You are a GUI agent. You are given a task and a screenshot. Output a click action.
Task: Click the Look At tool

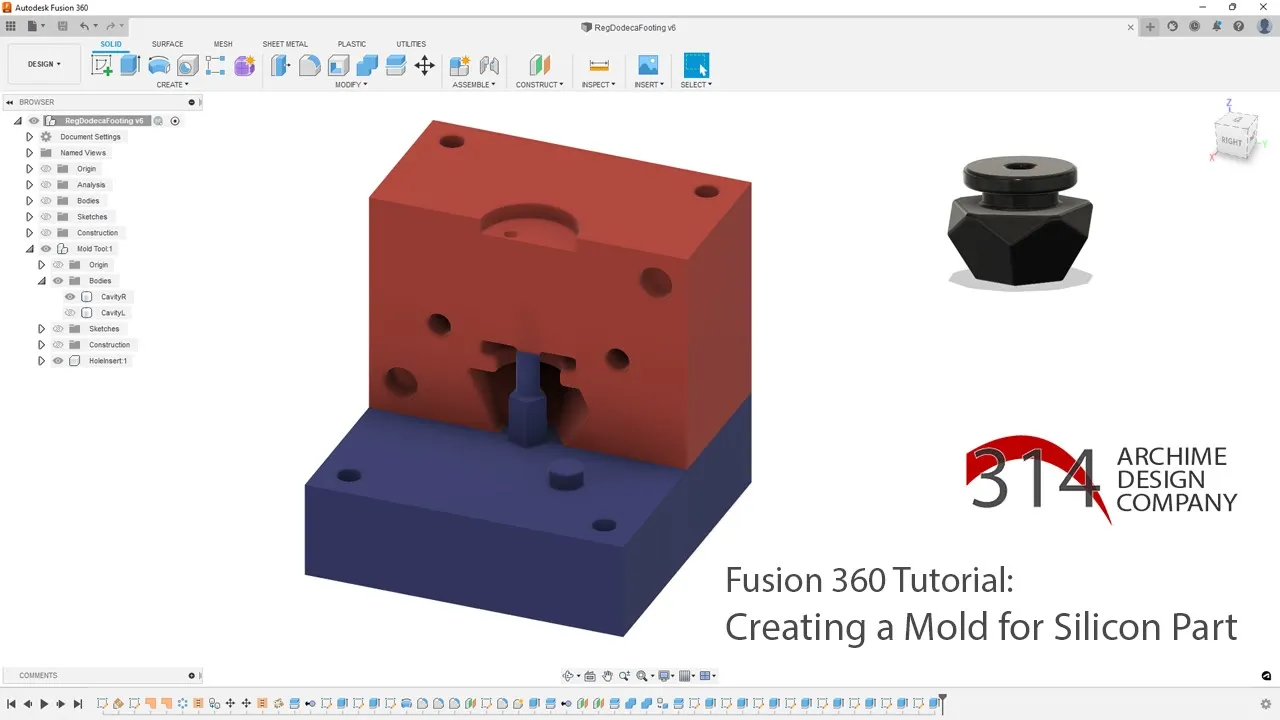click(x=590, y=676)
